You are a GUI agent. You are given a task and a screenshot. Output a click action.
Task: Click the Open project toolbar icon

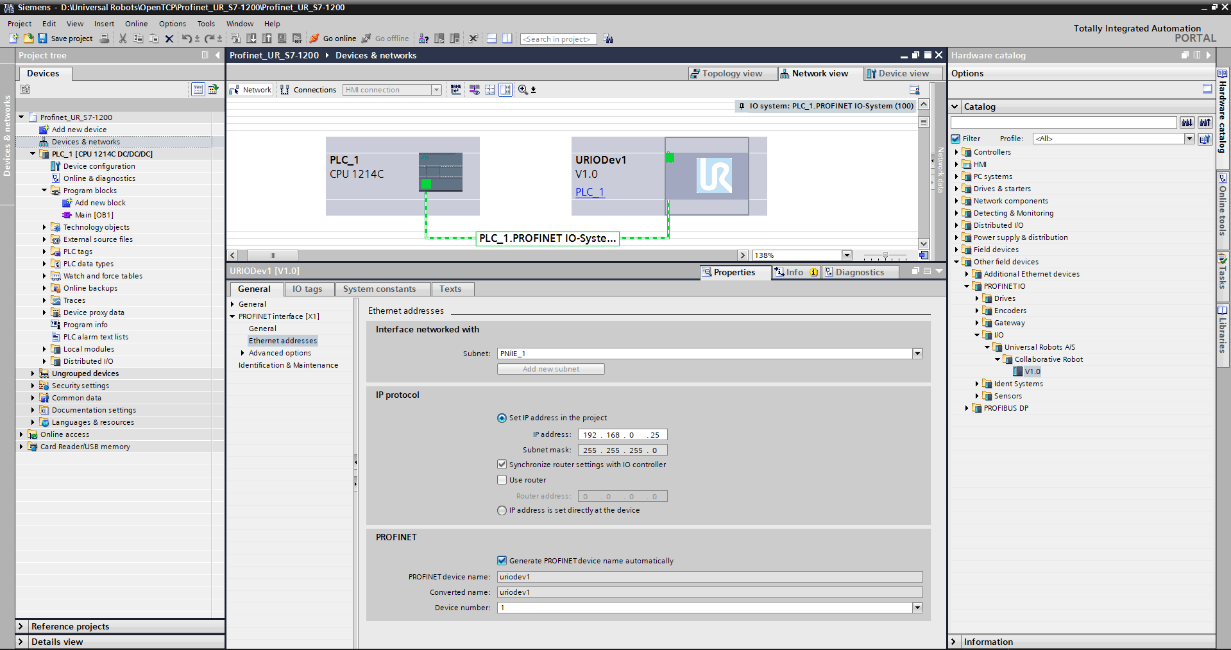coord(28,38)
